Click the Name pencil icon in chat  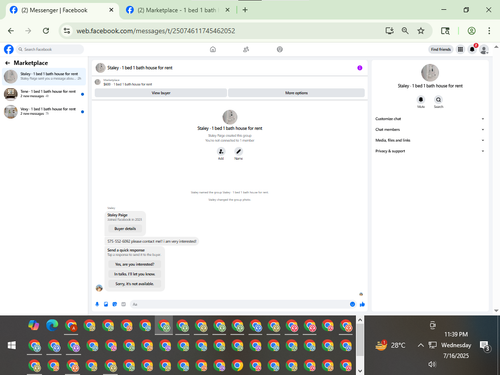coord(238,151)
